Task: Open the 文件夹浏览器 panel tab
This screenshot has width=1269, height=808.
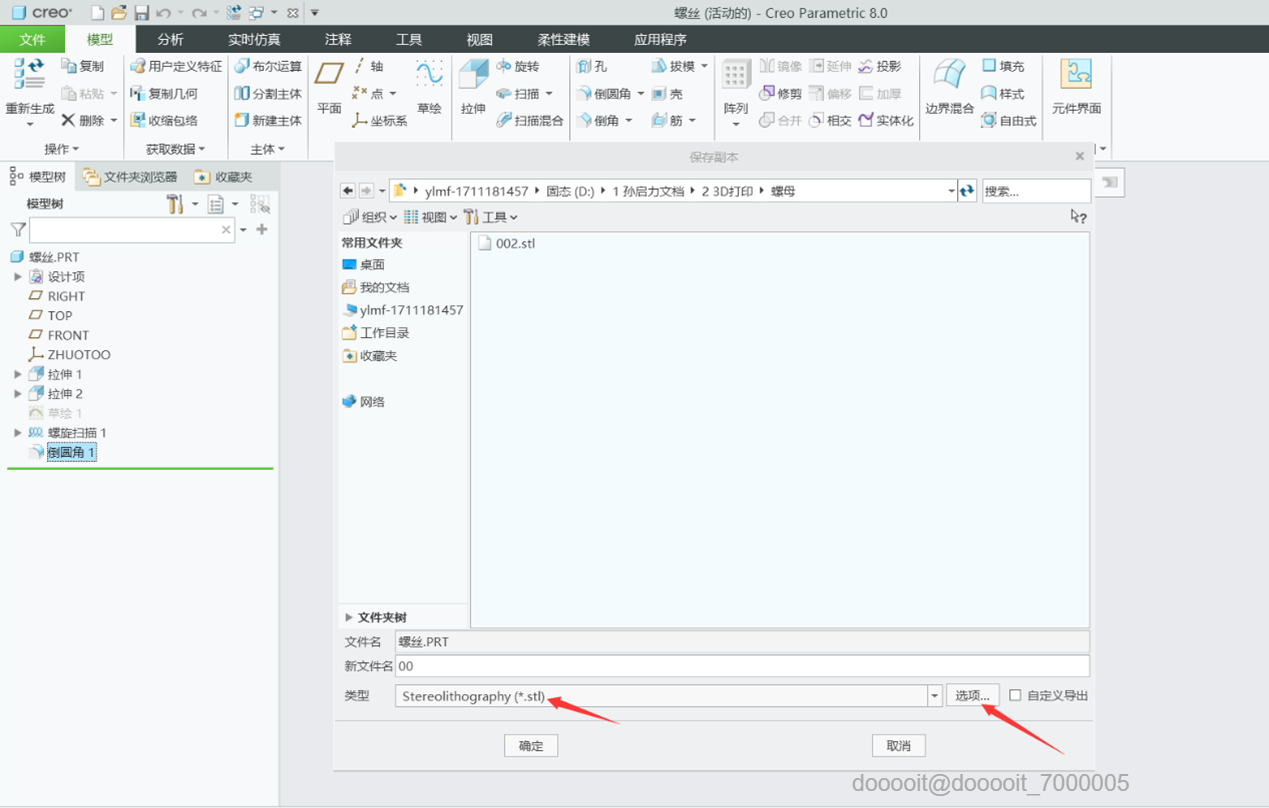Action: 131,177
